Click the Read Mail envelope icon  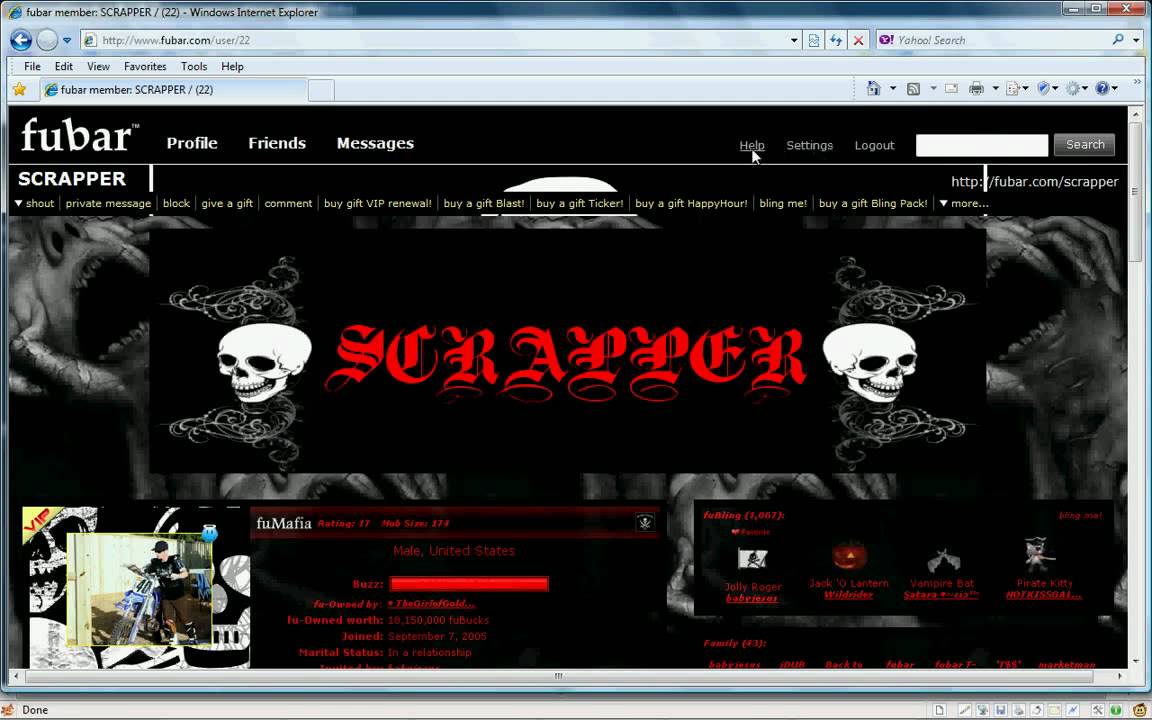tap(951, 89)
